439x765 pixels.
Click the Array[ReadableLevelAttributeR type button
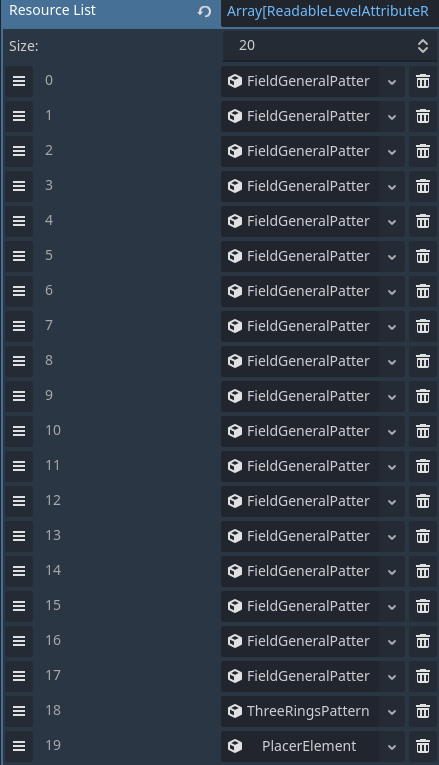point(329,11)
